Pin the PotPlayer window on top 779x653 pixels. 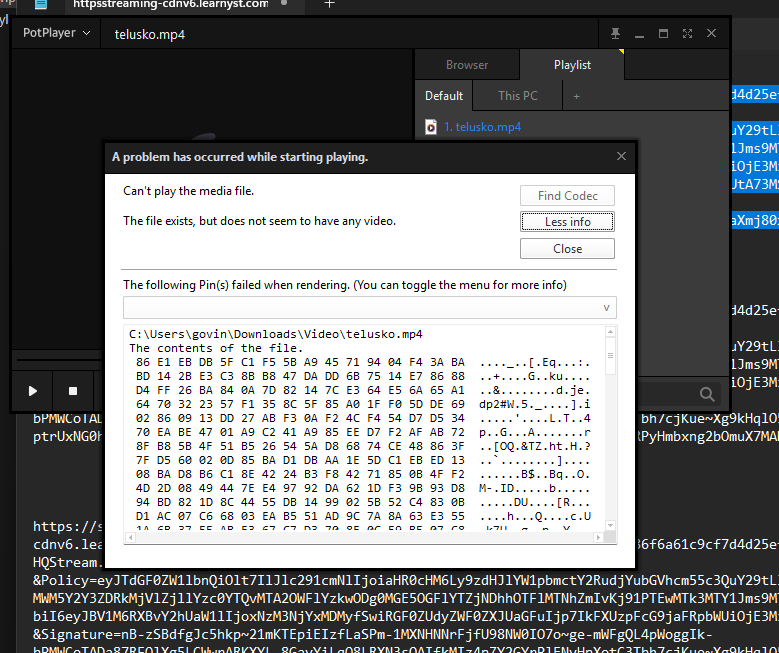pyautogui.click(x=615, y=33)
